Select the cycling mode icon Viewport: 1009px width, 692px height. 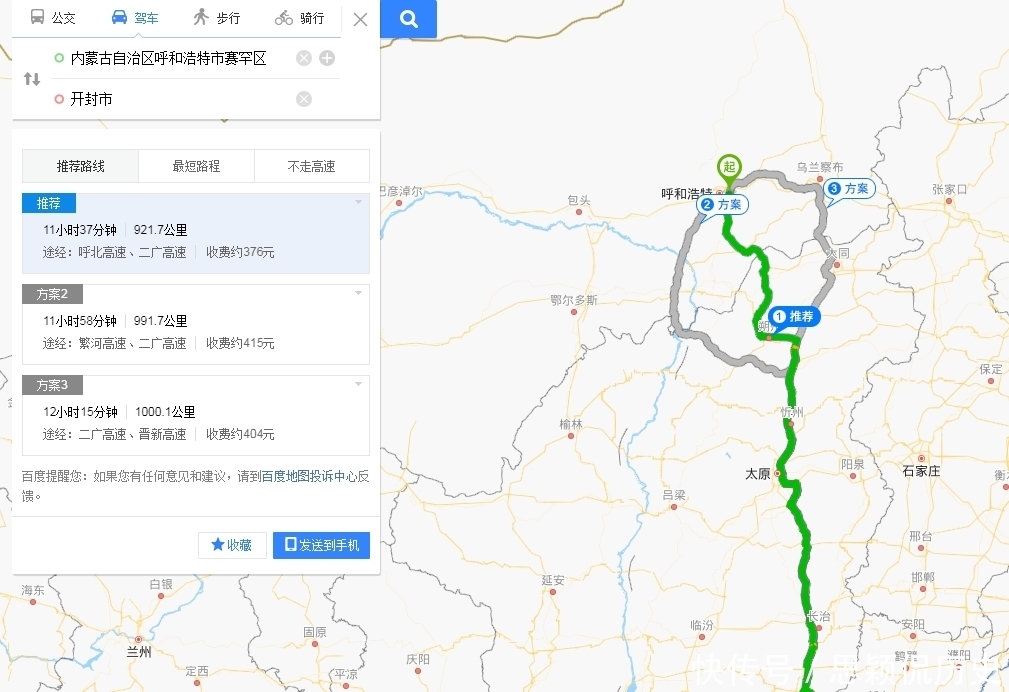tap(284, 18)
